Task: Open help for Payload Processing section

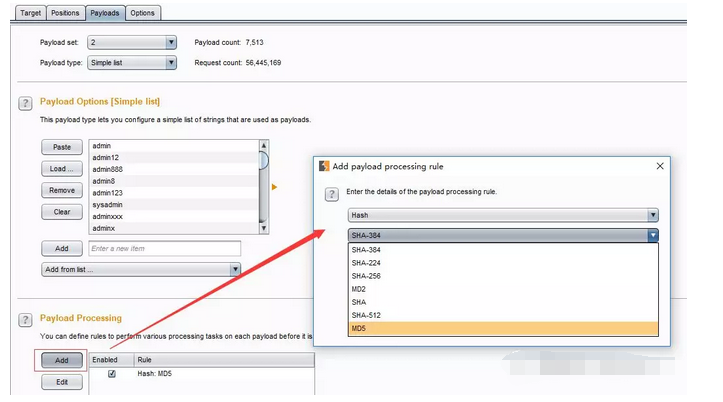Action: point(25,319)
